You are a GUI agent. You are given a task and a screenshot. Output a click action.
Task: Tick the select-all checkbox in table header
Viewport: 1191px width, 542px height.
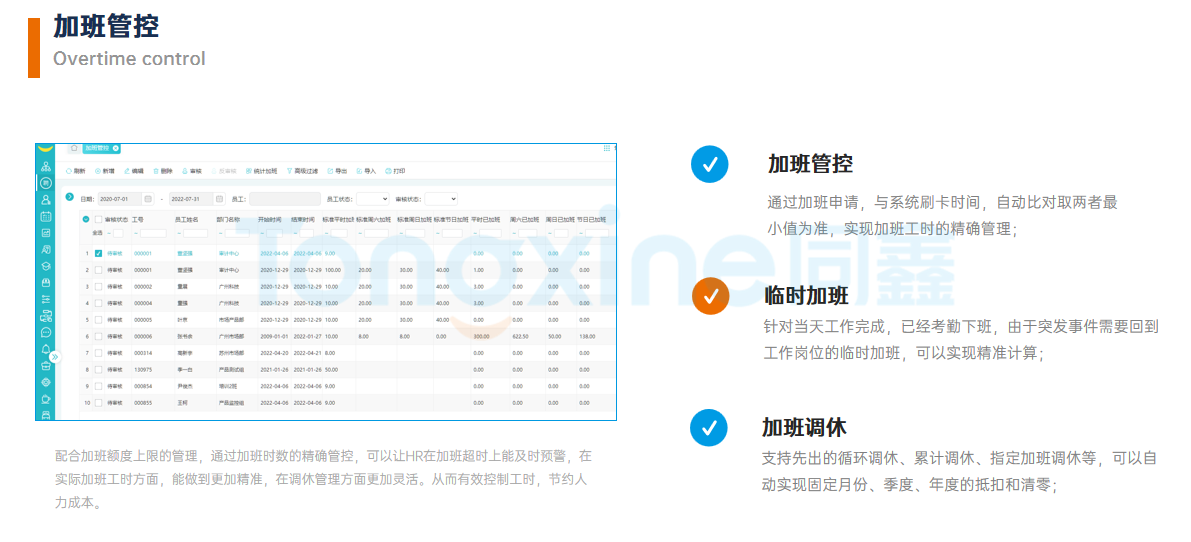click(98, 219)
